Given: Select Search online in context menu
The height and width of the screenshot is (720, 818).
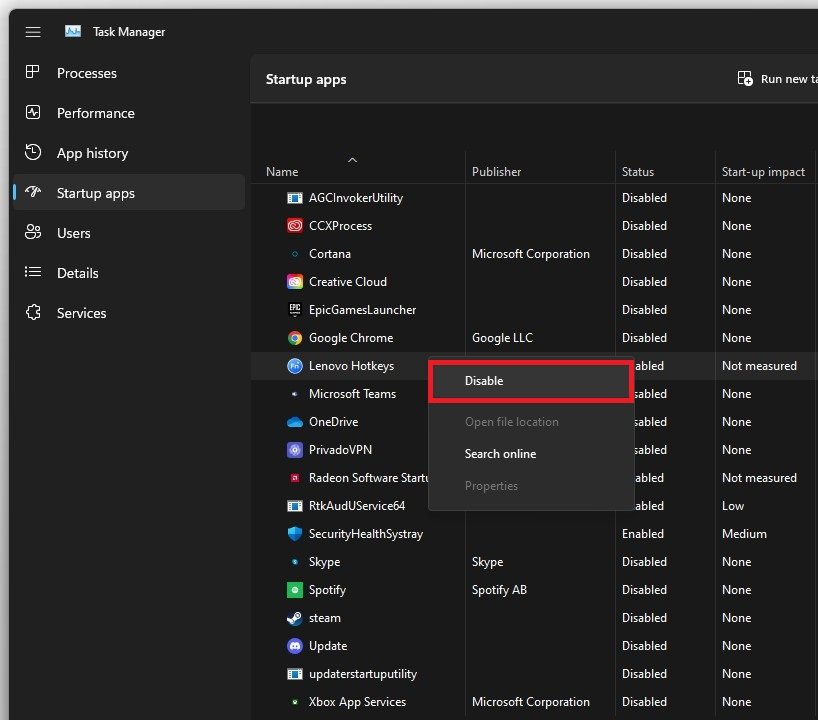Looking at the screenshot, I should coord(500,454).
